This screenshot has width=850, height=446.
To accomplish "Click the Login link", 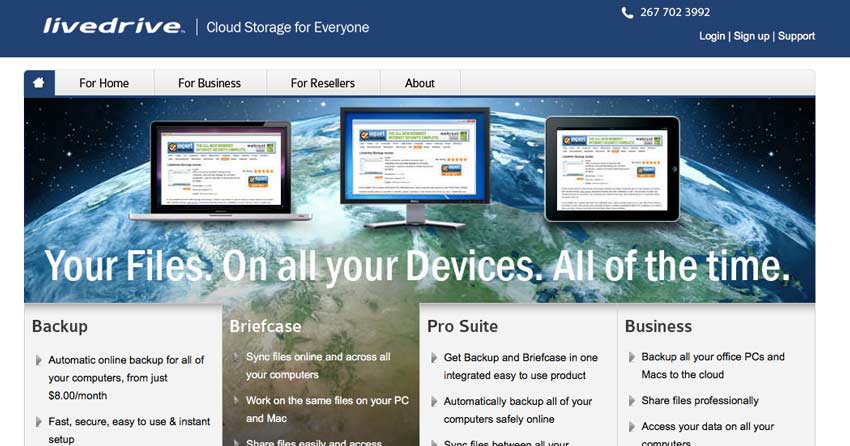I will [712, 36].
